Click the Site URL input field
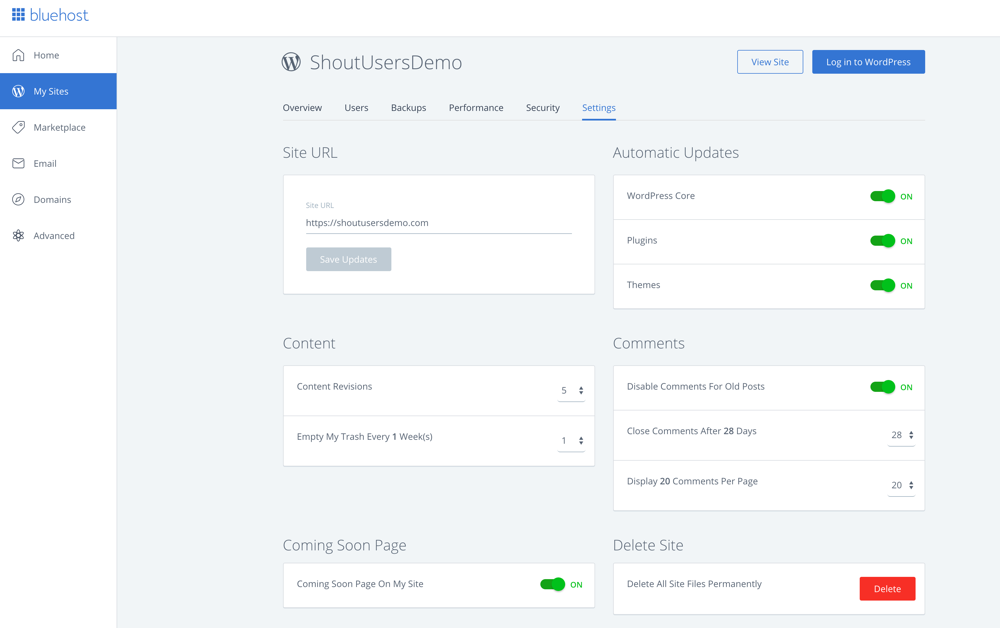 (x=439, y=223)
